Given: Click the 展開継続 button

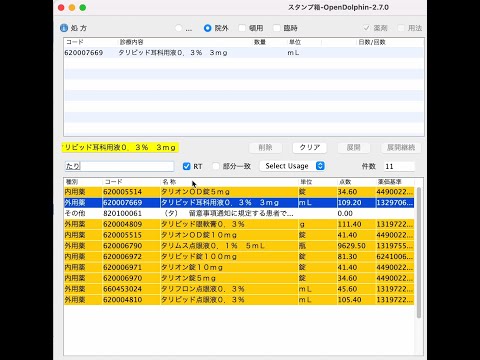Looking at the screenshot, I should (x=401, y=148).
